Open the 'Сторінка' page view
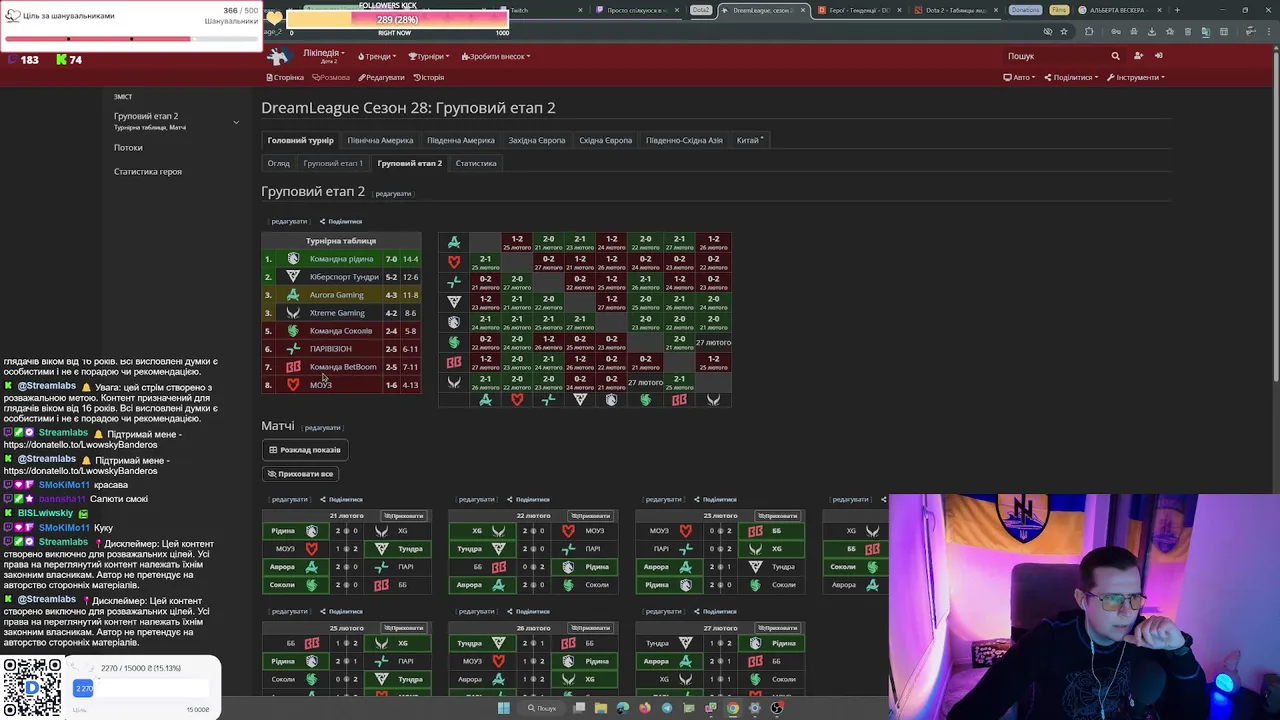The width and height of the screenshot is (1280, 720). point(285,77)
